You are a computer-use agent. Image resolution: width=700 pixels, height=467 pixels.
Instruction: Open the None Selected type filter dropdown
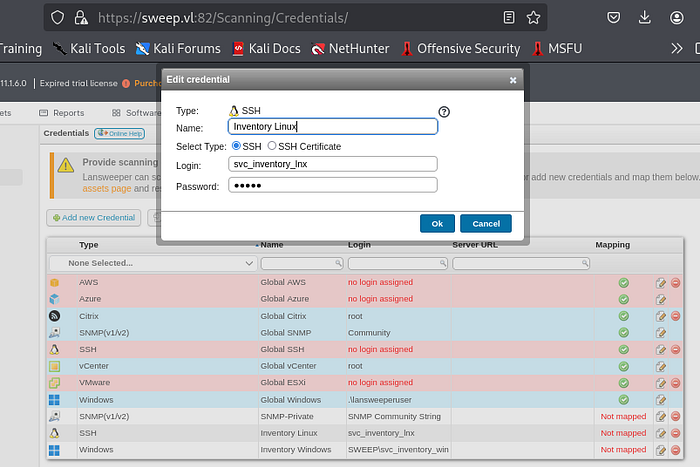coord(153,263)
